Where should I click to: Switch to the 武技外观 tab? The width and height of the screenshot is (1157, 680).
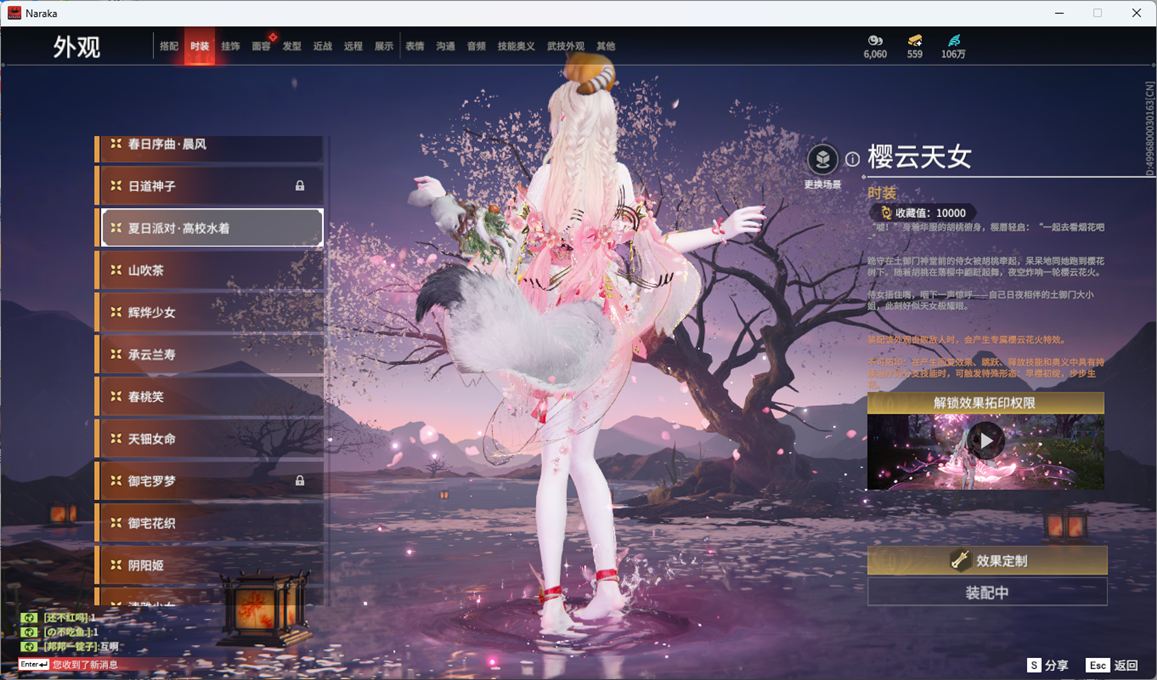click(x=565, y=46)
